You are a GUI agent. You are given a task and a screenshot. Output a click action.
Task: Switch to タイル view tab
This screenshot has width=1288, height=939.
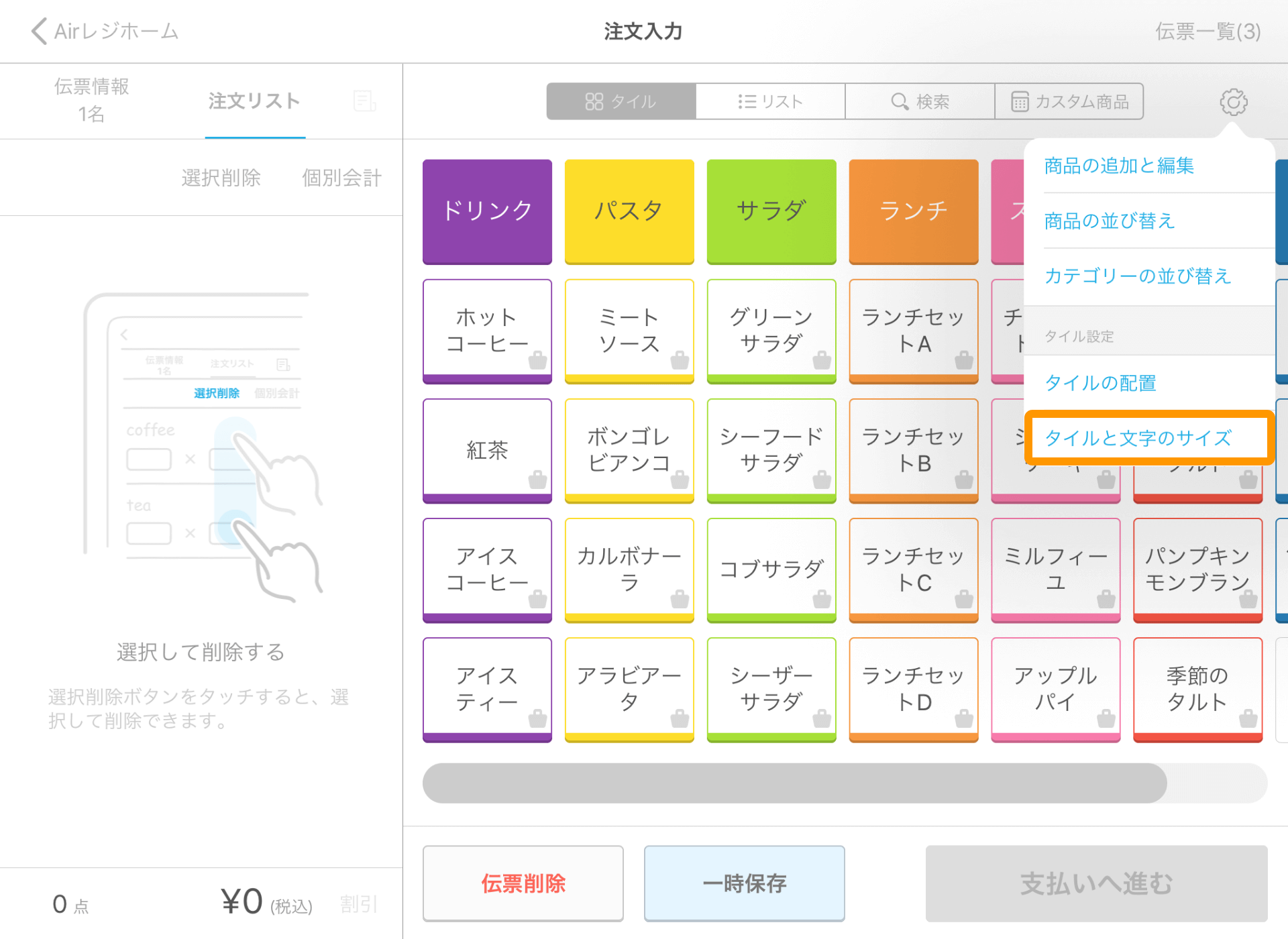coord(621,101)
